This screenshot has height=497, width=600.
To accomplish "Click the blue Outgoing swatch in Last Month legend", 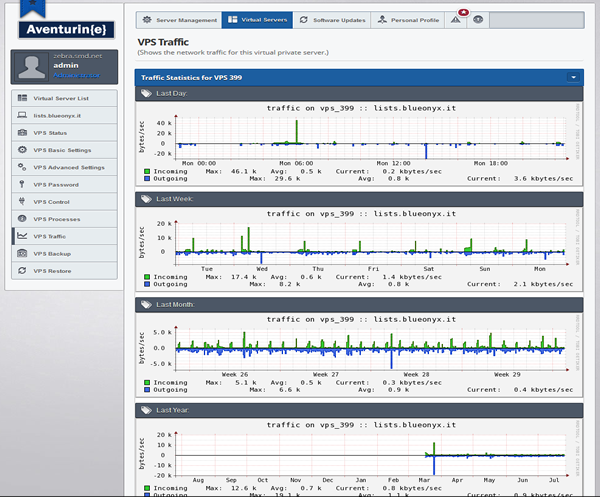I will pyautogui.click(x=147, y=389).
